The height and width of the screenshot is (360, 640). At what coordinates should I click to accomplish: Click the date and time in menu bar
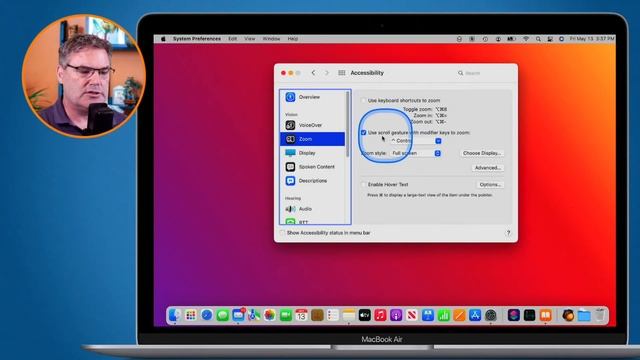592,39
